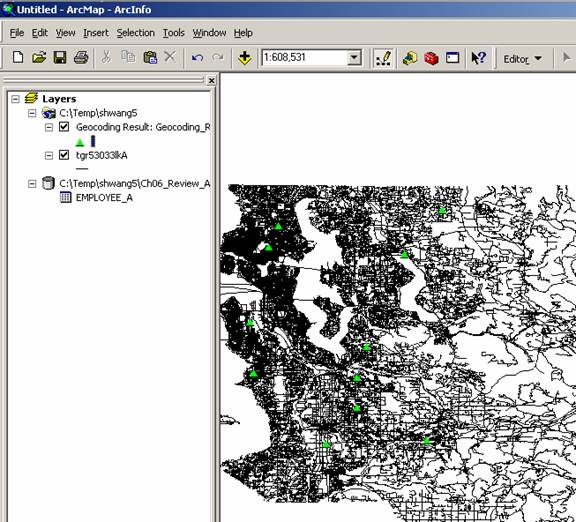Open the Editor Toolbar pencil icon
This screenshot has width=576, height=522.
tap(383, 58)
